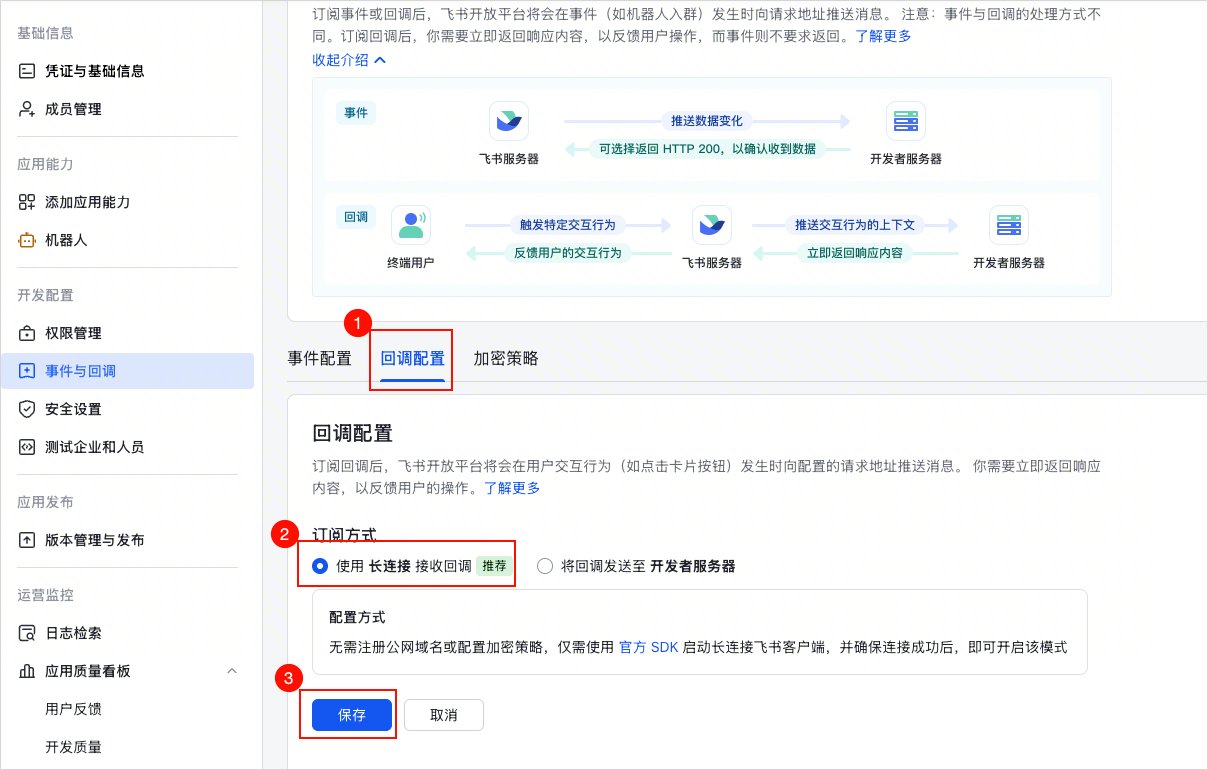1208x770 pixels.
Task: Click the 配置方式 heading
Action: [357, 618]
